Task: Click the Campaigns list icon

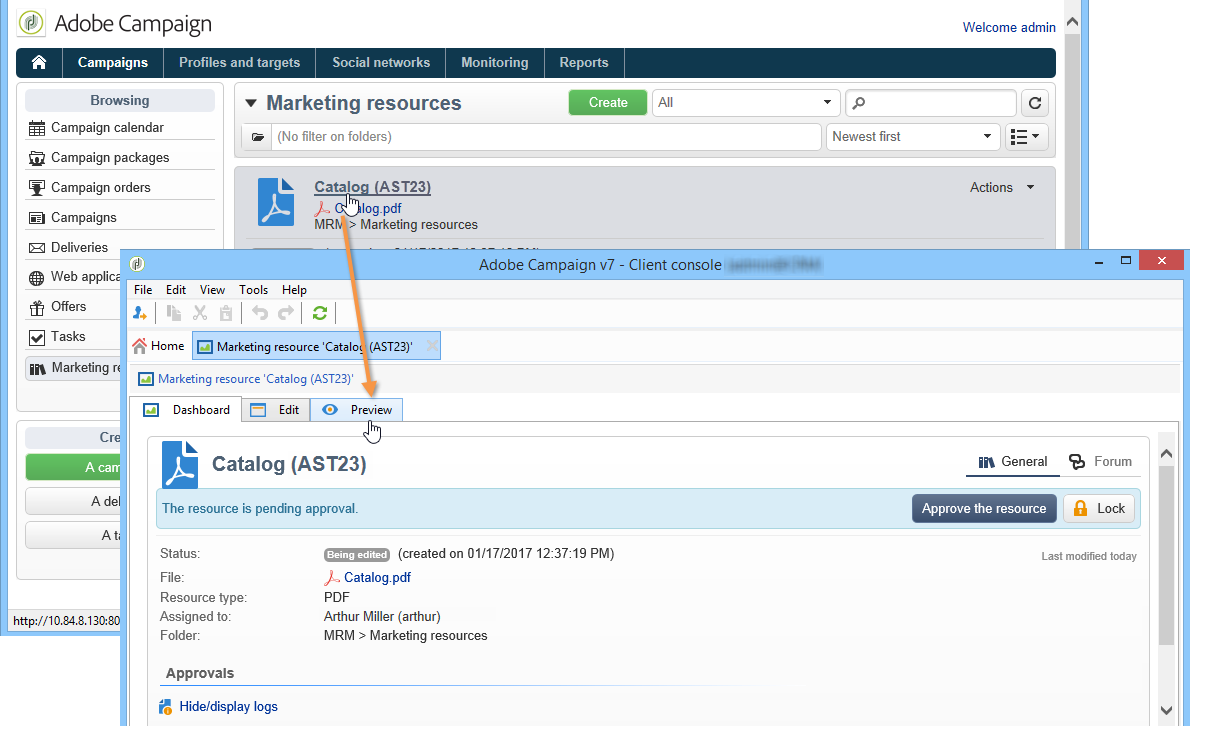Action: [x=37, y=218]
